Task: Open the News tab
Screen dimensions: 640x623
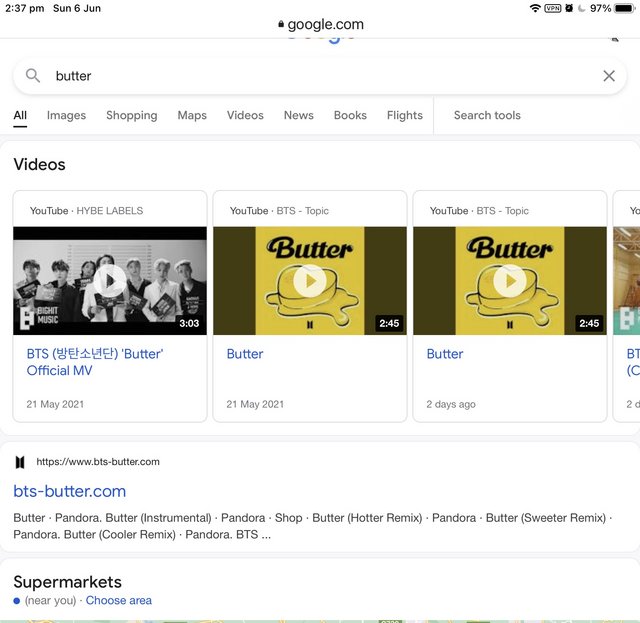Action: (298, 116)
